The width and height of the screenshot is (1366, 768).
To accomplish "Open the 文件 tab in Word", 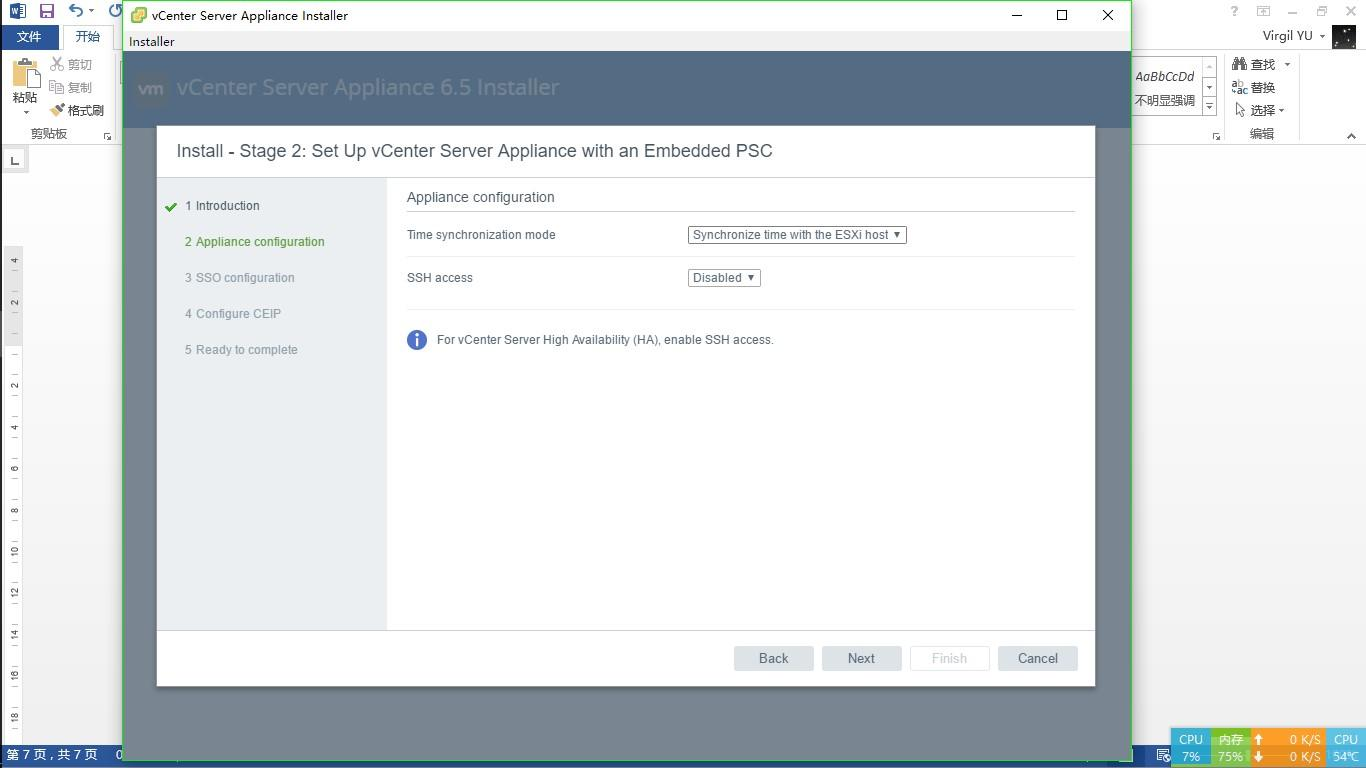I will (x=29, y=37).
